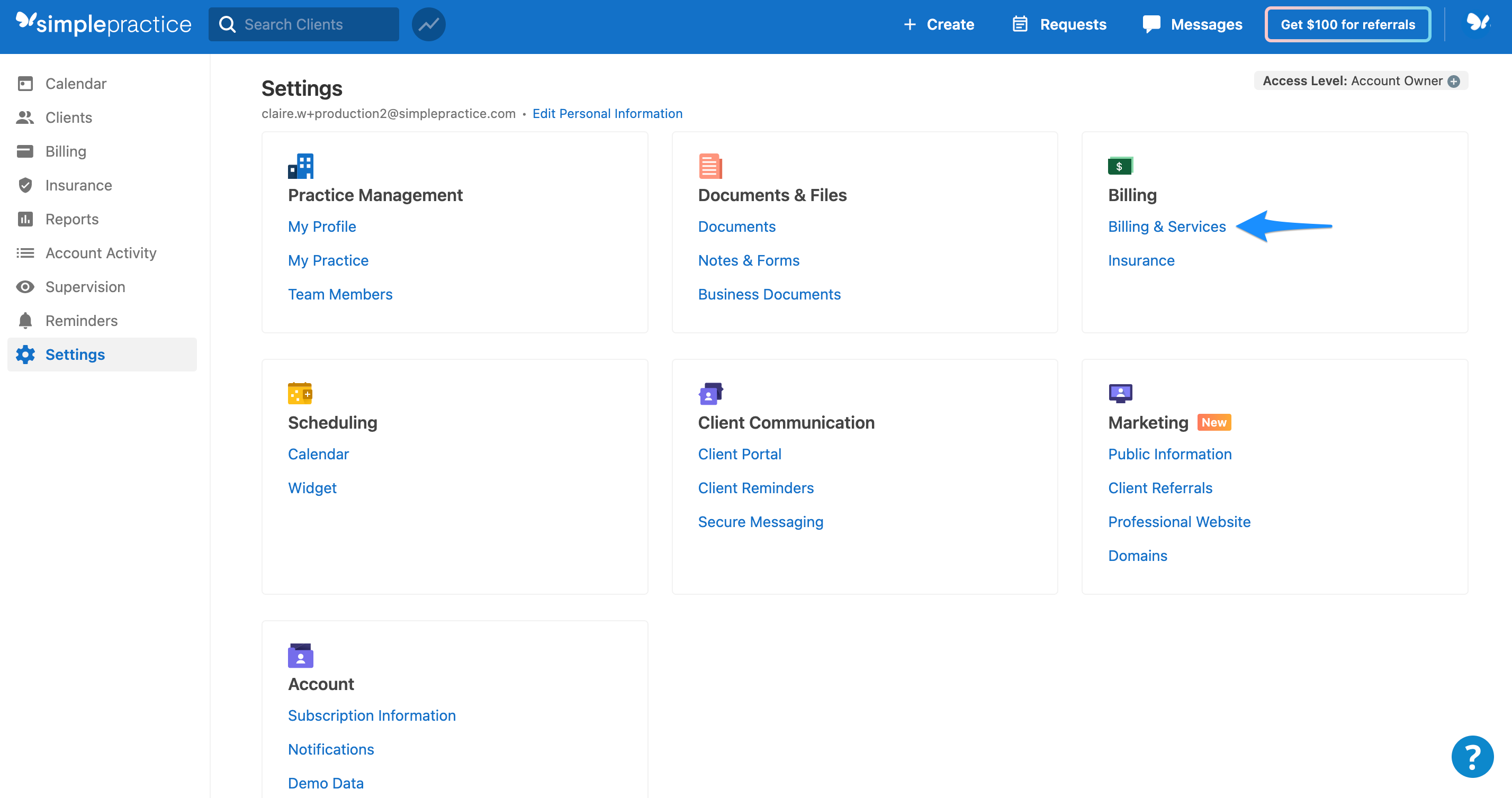Screen dimensions: 1512x798
Task: Click the Practice Management building icon
Action: click(301, 166)
